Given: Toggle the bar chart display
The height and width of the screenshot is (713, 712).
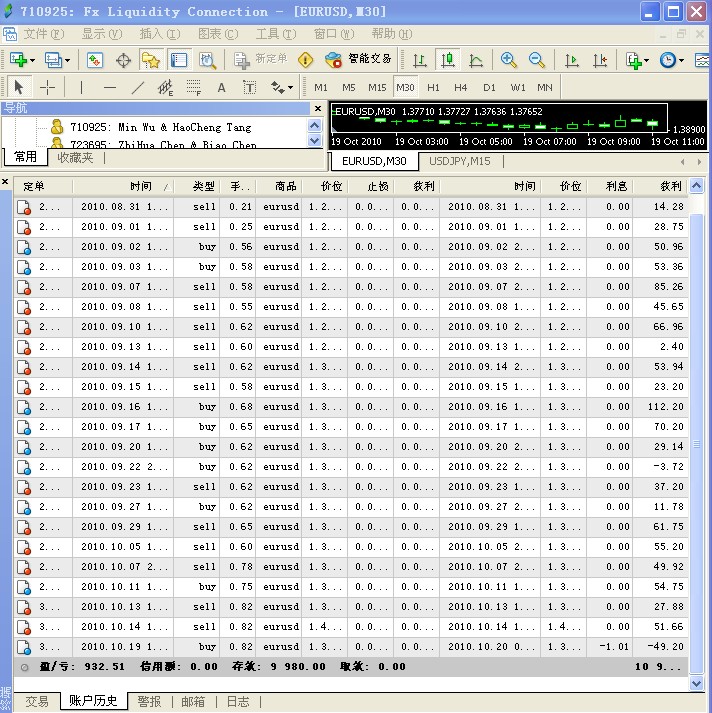Looking at the screenshot, I should [419, 60].
